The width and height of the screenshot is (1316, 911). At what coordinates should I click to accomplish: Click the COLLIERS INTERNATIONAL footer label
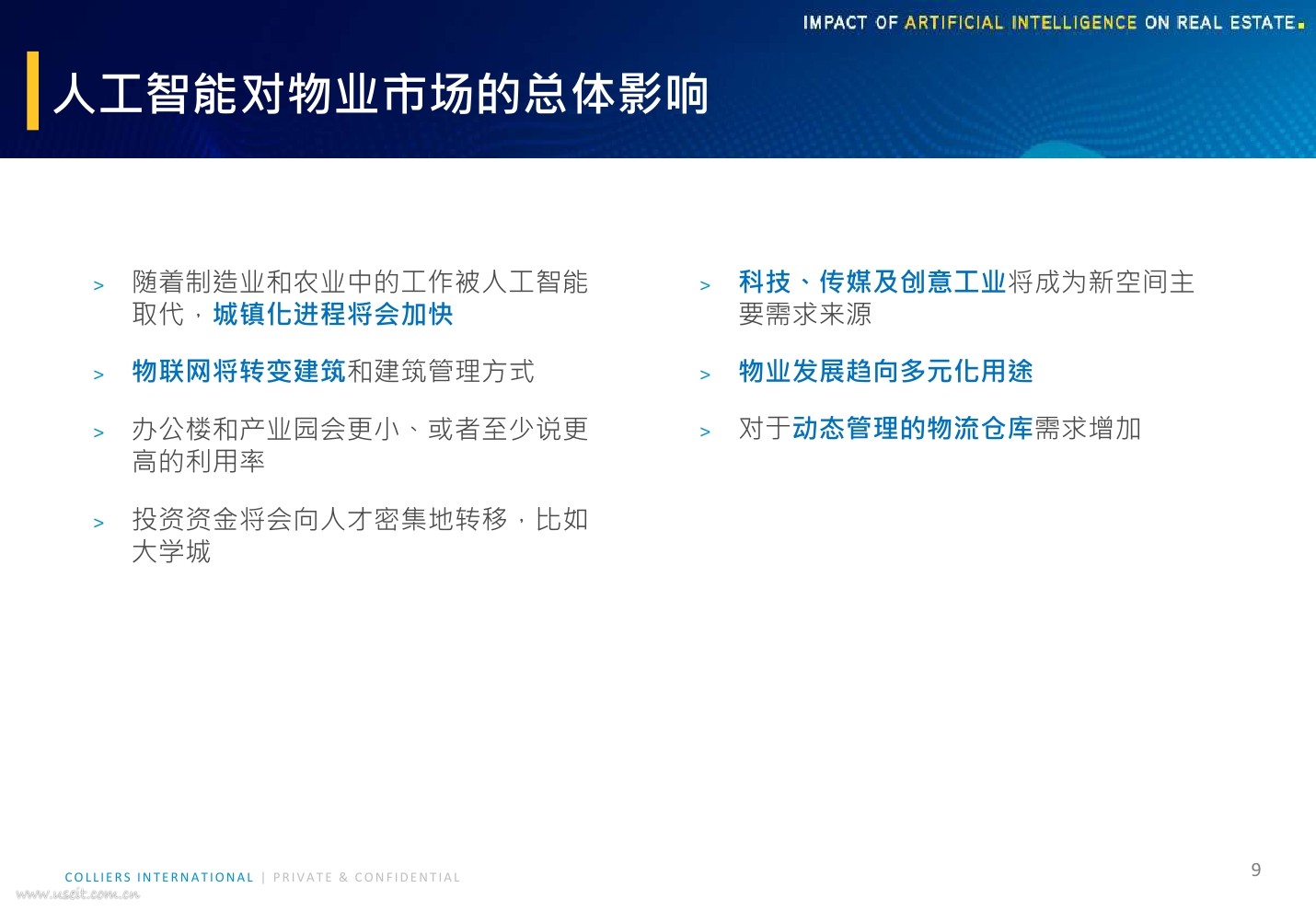tap(158, 877)
